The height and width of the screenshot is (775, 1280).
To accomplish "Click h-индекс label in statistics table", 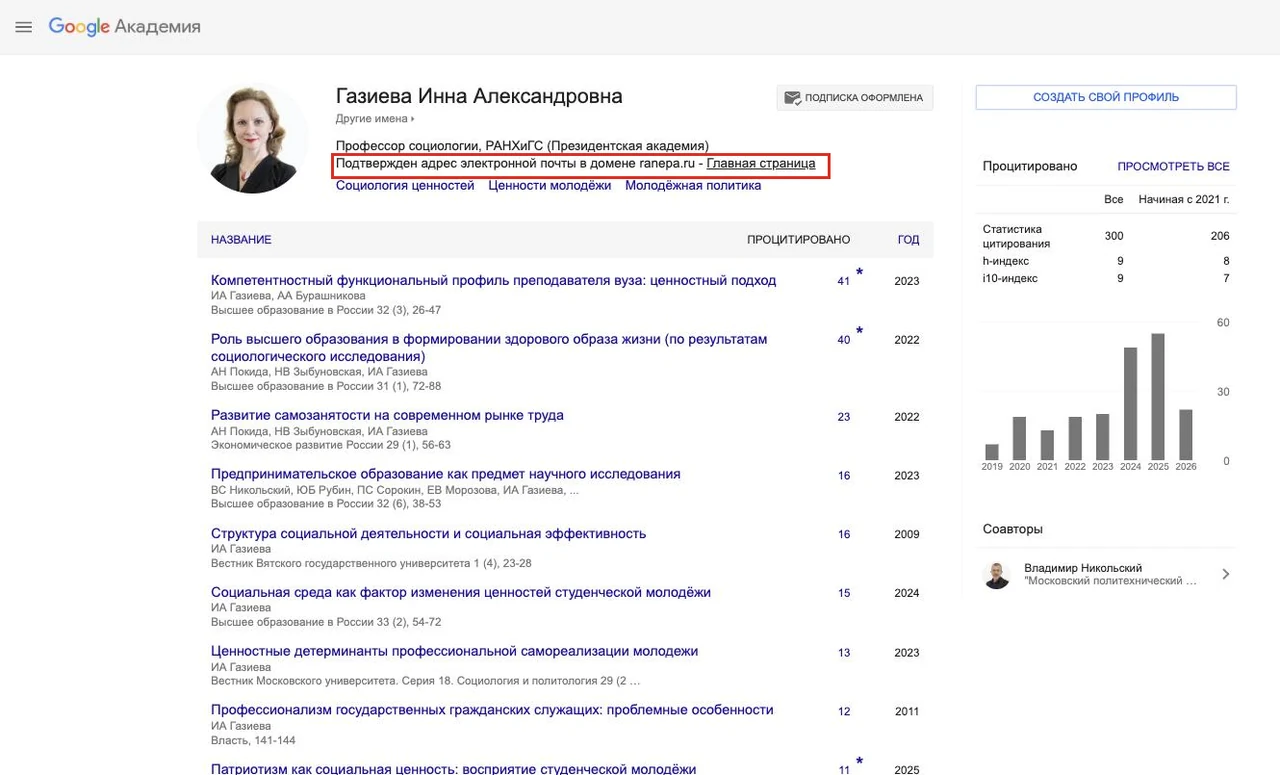I will 1005,261.
